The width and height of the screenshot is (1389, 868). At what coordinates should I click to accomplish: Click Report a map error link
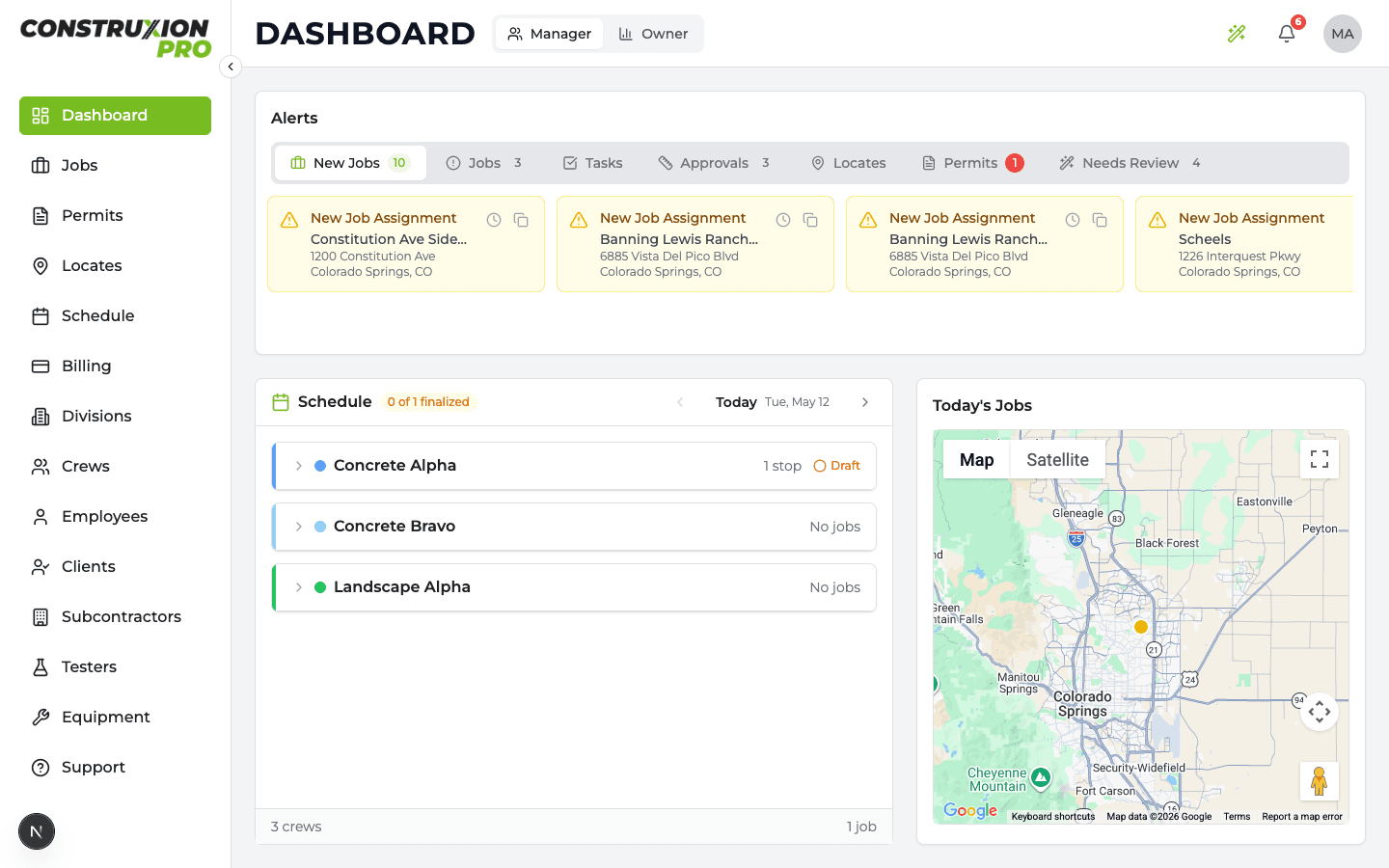click(1302, 817)
